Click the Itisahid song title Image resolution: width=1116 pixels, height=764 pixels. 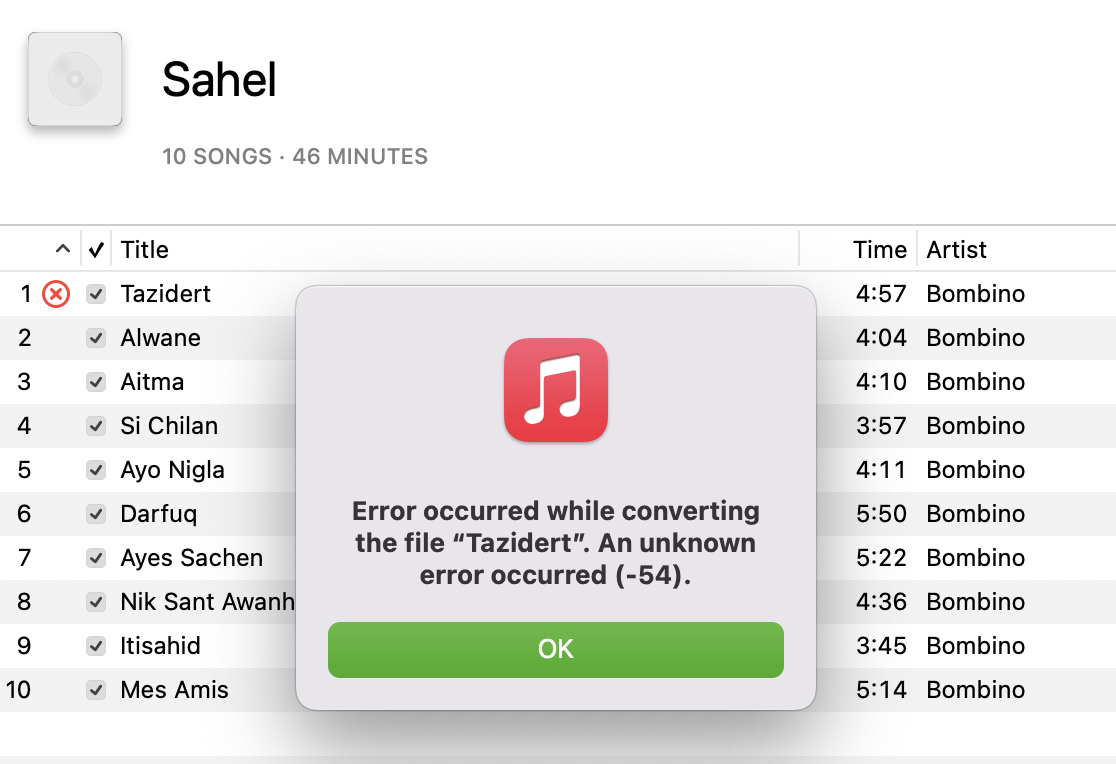tap(160, 646)
